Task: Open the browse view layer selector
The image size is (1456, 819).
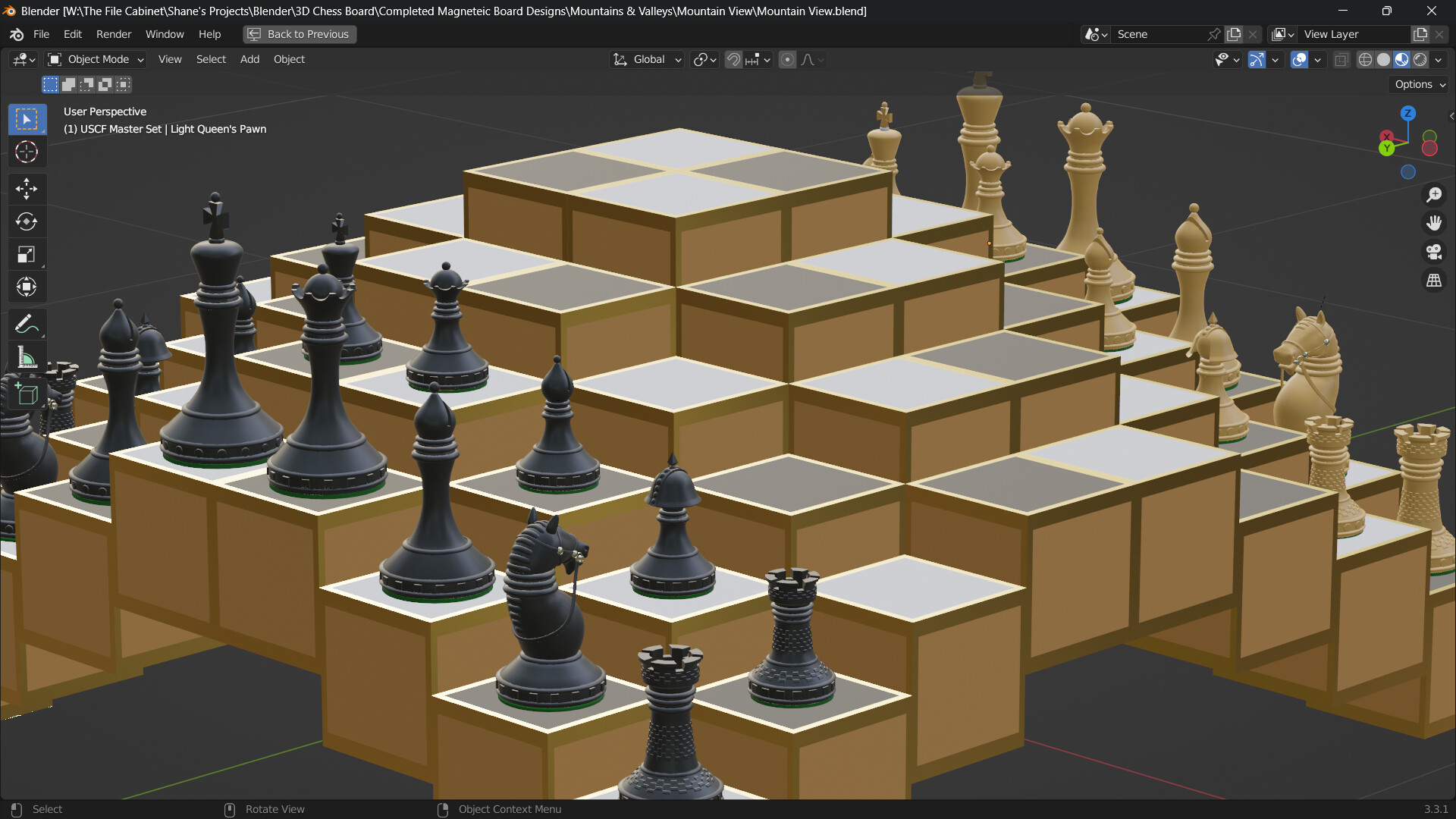Action: tap(1283, 34)
